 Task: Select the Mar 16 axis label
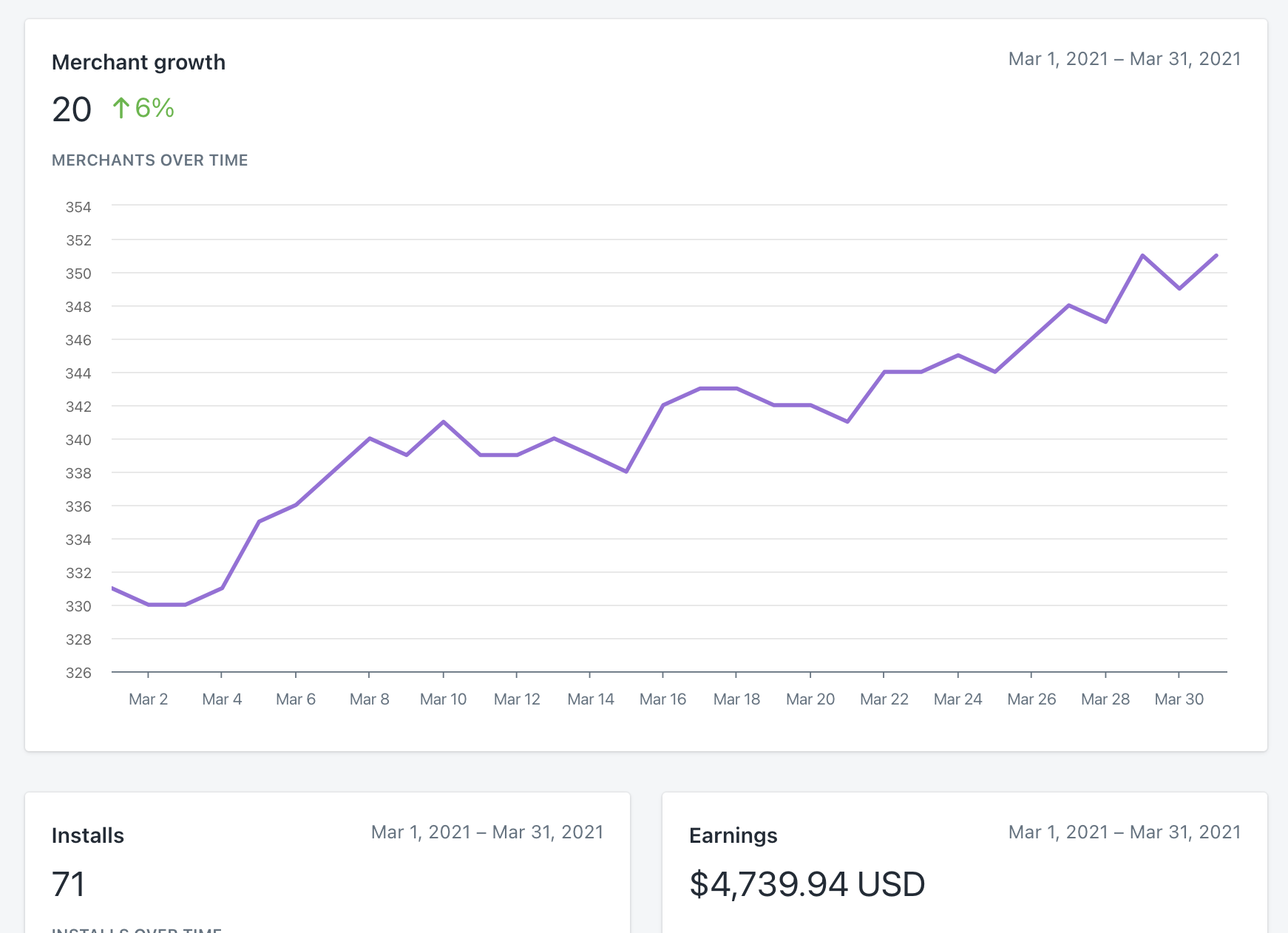[663, 699]
